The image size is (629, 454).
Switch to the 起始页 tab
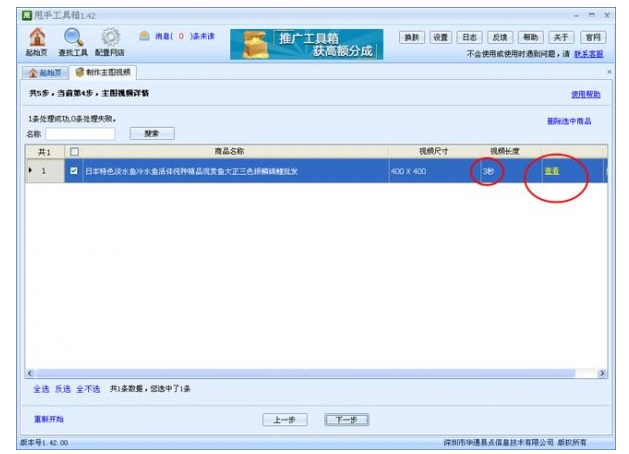click(45, 73)
